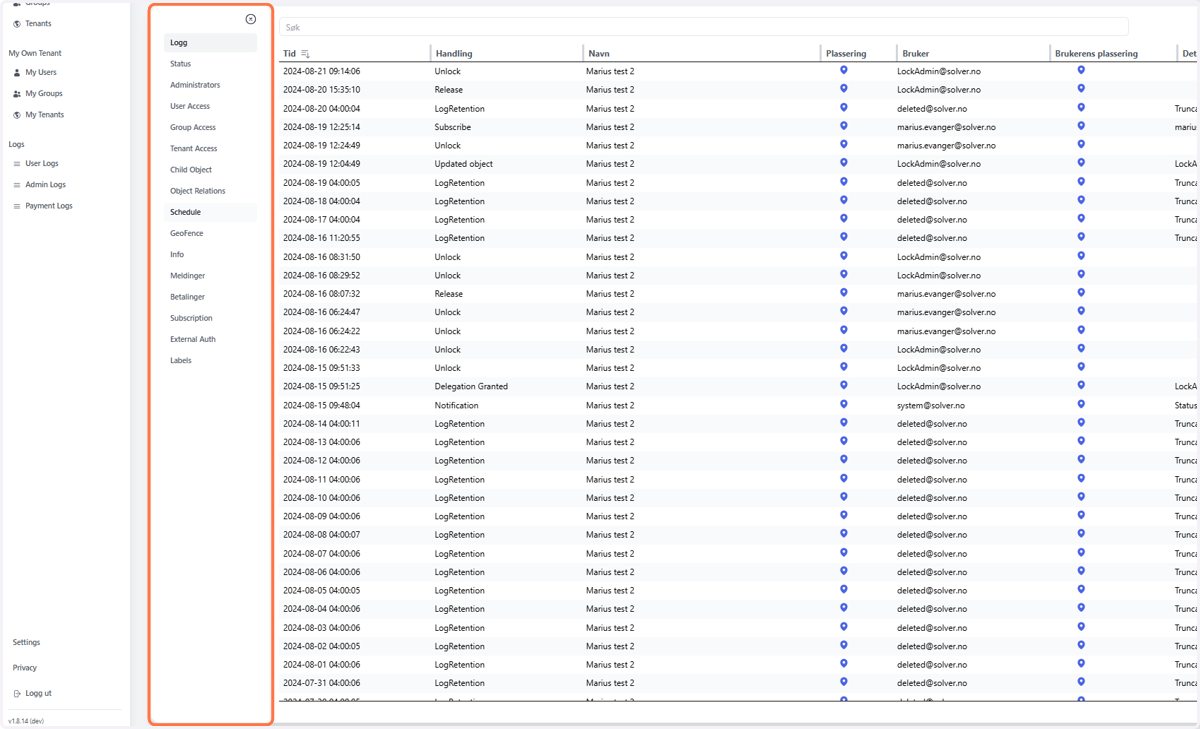Close the object side panel
The height and width of the screenshot is (729, 1200).
[x=251, y=19]
